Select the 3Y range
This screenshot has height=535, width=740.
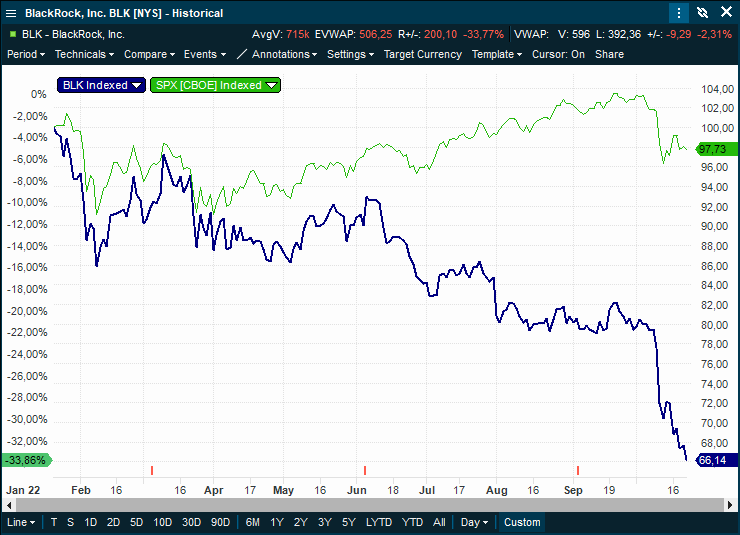(x=325, y=522)
